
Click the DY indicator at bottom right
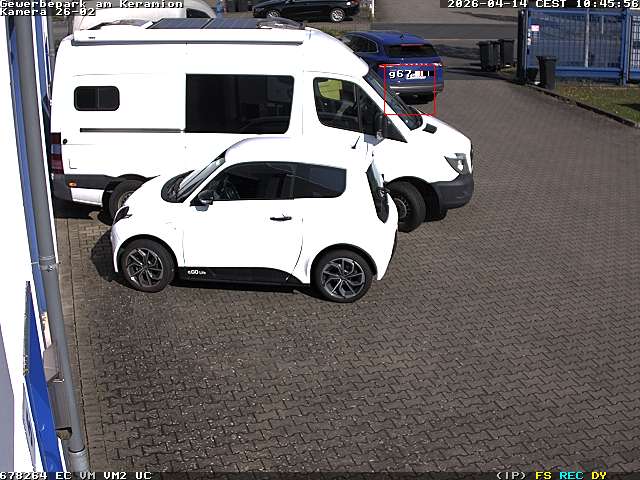598,475
